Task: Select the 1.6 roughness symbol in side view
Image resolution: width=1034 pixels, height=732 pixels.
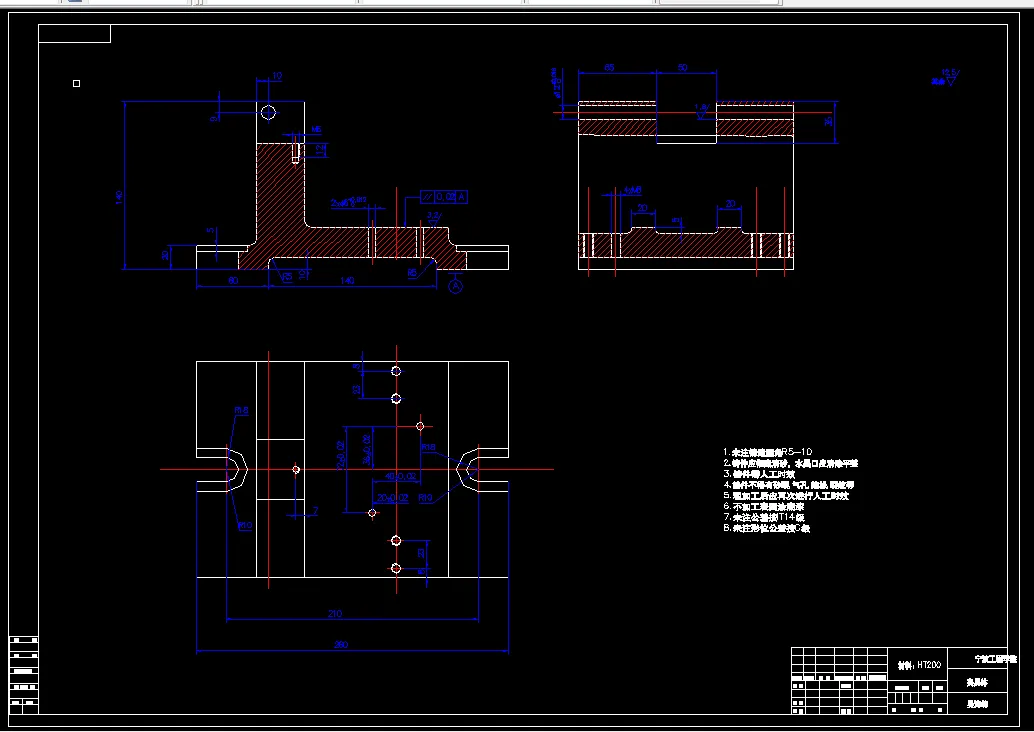Action: 701,111
